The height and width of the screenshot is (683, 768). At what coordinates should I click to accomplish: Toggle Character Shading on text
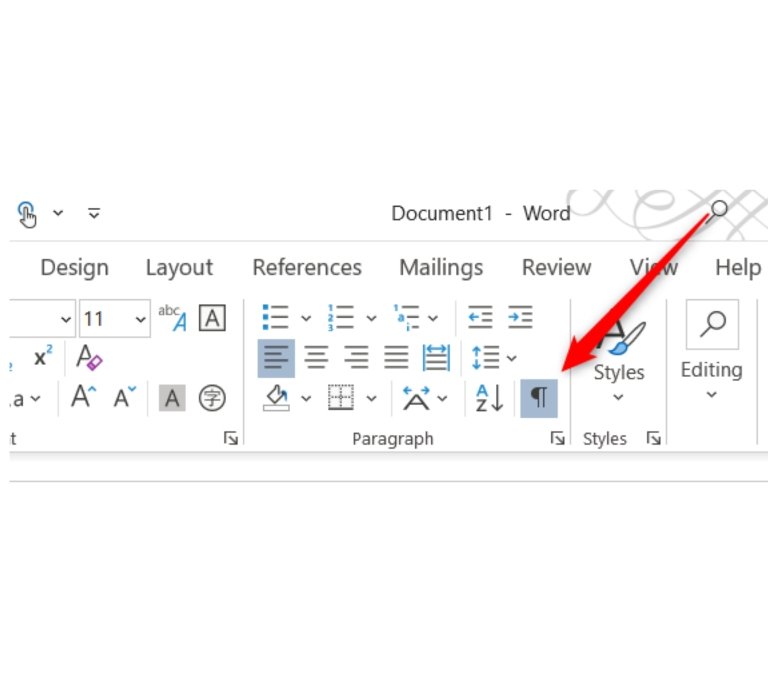pos(172,397)
